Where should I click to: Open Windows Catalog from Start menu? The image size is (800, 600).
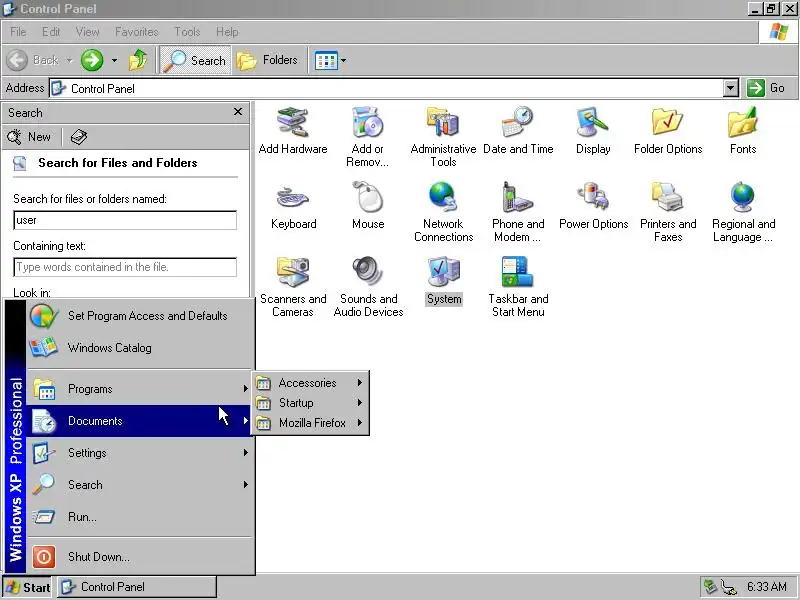(140, 348)
